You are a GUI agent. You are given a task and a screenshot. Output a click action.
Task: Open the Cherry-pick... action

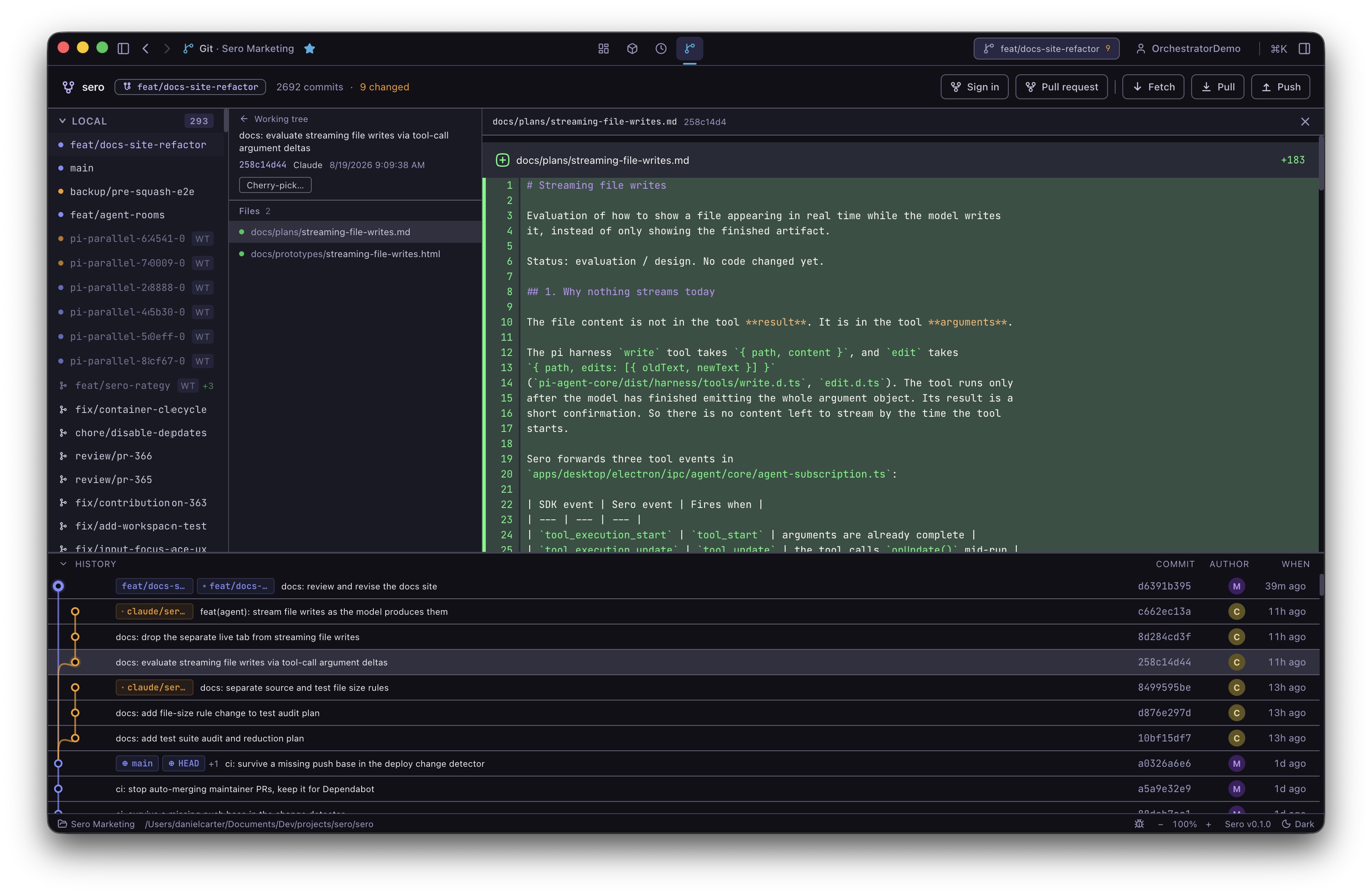[x=275, y=185]
